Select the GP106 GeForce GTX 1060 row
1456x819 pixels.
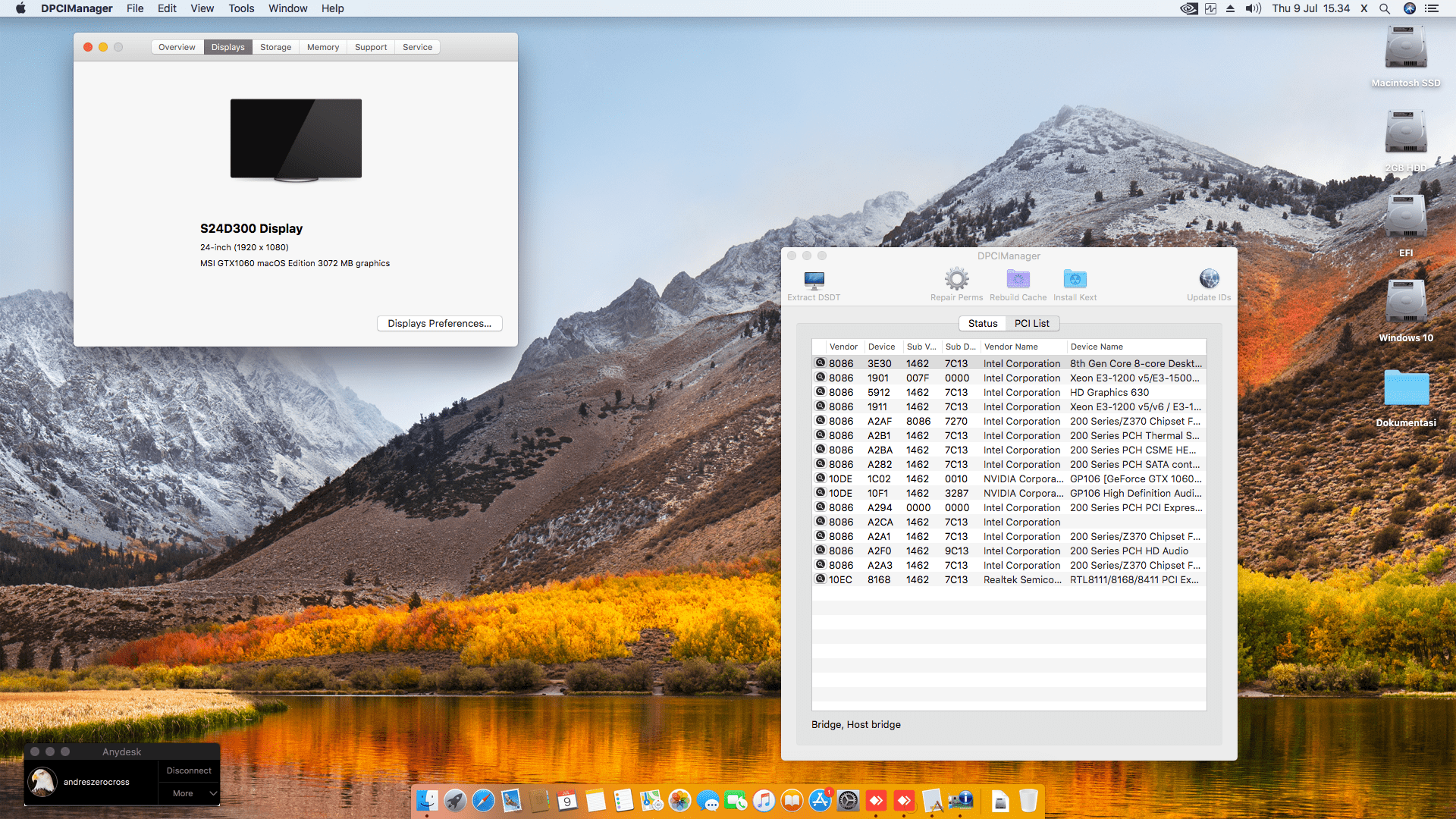pos(1009,479)
